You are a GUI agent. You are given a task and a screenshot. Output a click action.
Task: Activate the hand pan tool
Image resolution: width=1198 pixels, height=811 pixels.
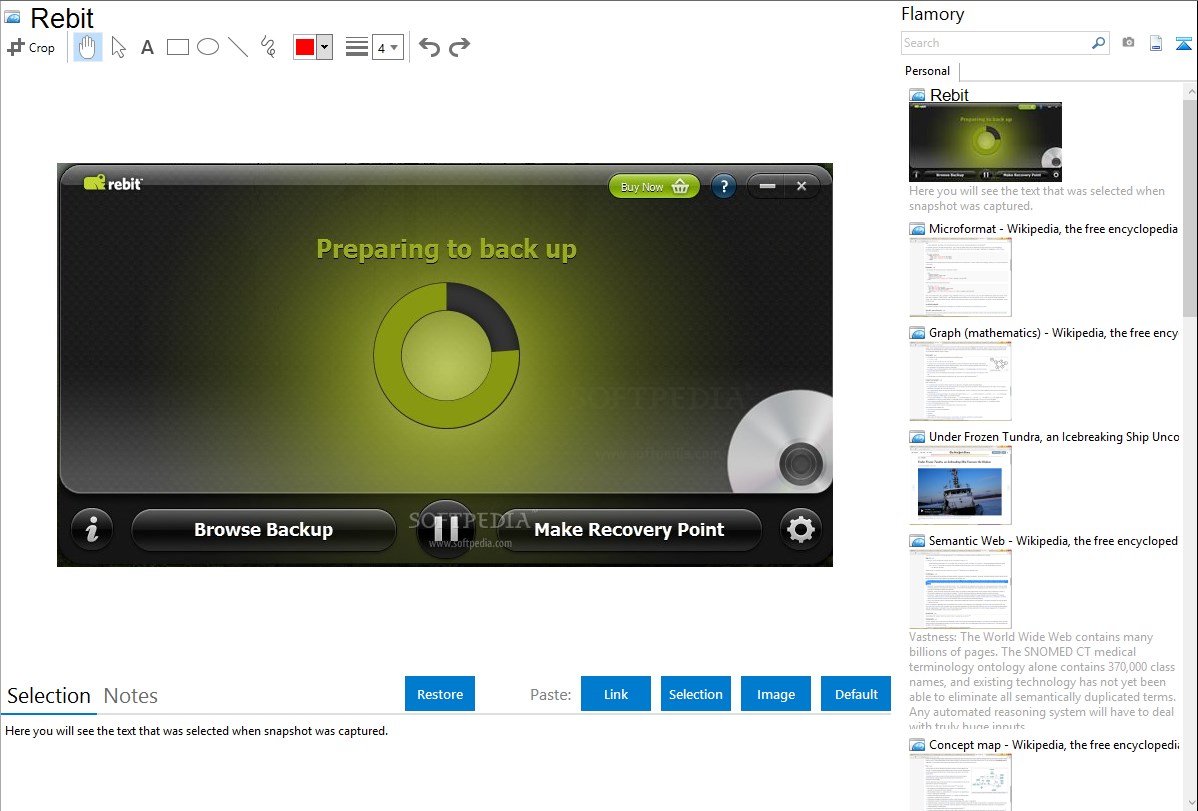87,47
